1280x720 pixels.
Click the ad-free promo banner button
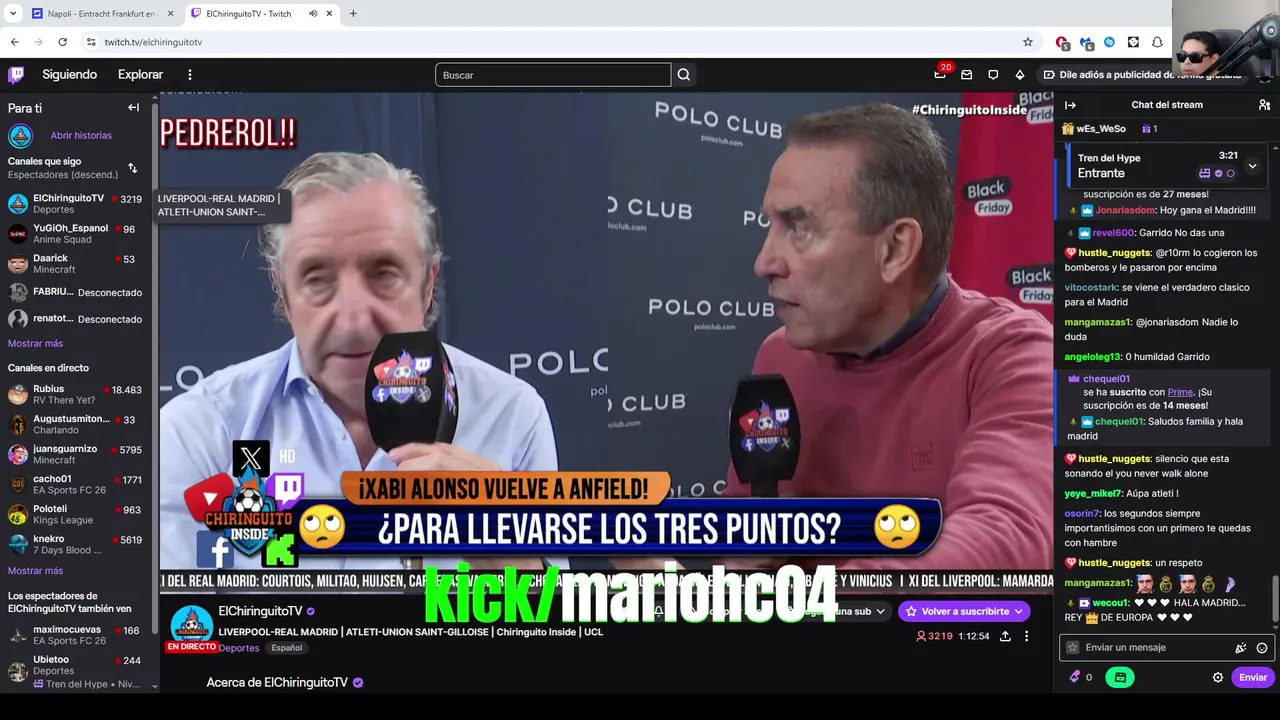point(1146,75)
